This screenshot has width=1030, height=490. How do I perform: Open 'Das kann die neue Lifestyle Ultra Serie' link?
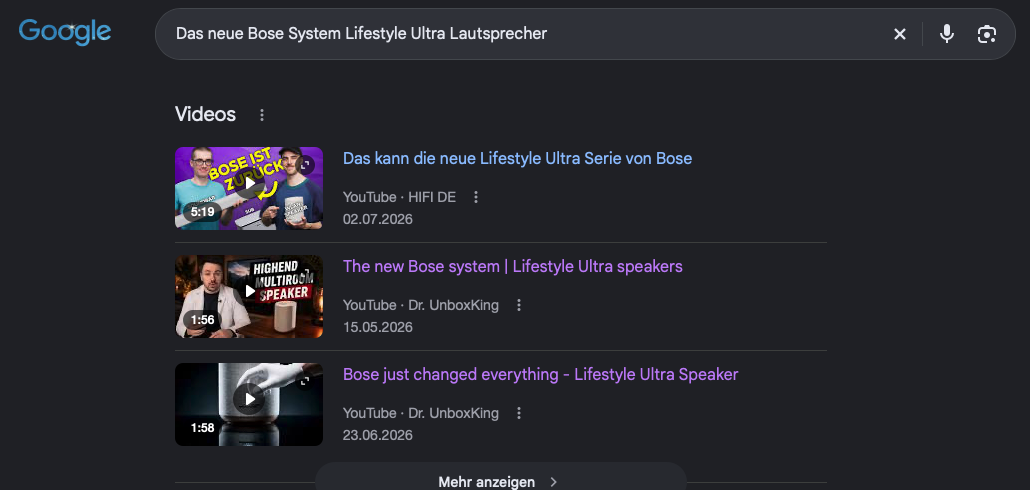tap(517, 158)
